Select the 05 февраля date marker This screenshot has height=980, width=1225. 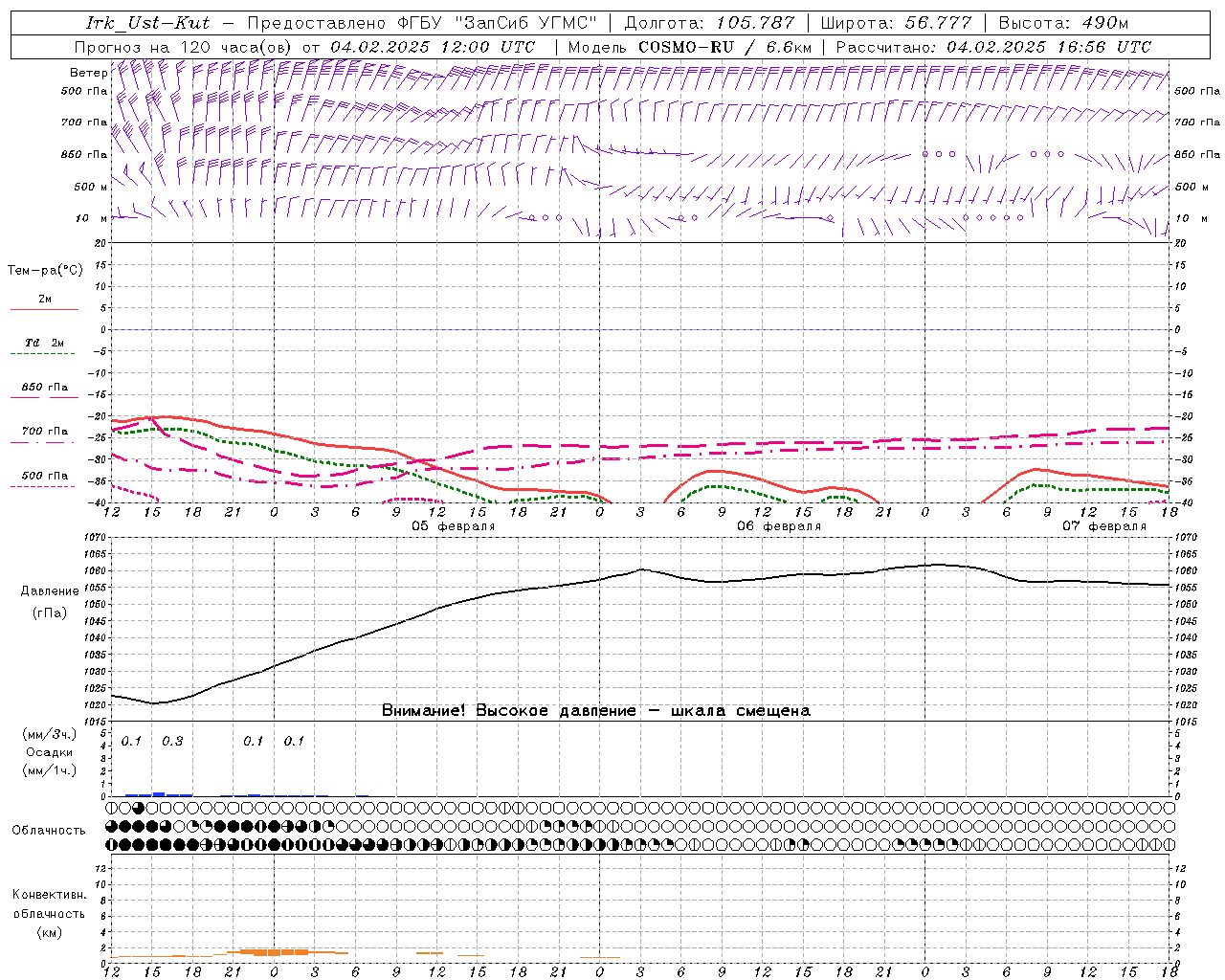pyautogui.click(x=454, y=526)
